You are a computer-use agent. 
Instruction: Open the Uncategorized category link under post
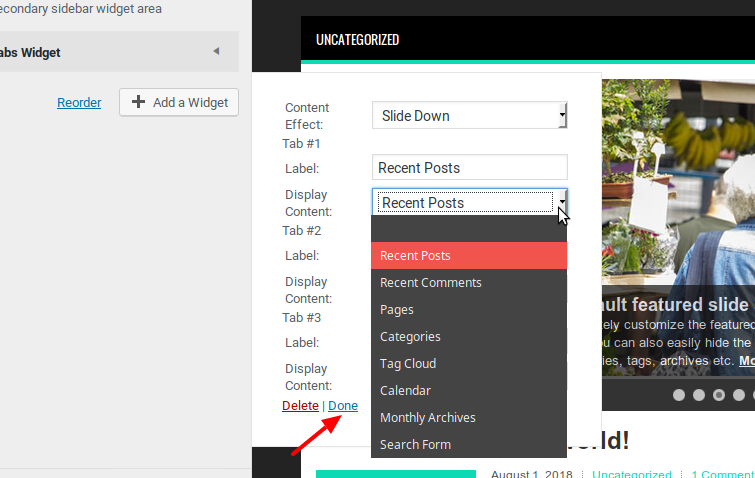click(x=632, y=474)
